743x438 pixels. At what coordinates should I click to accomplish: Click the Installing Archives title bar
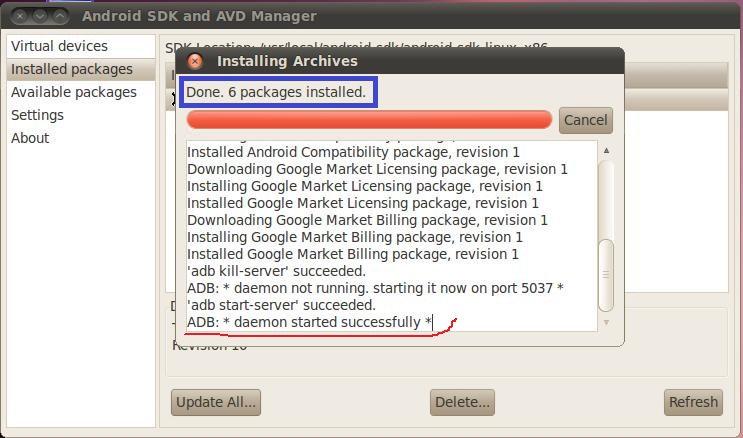400,61
